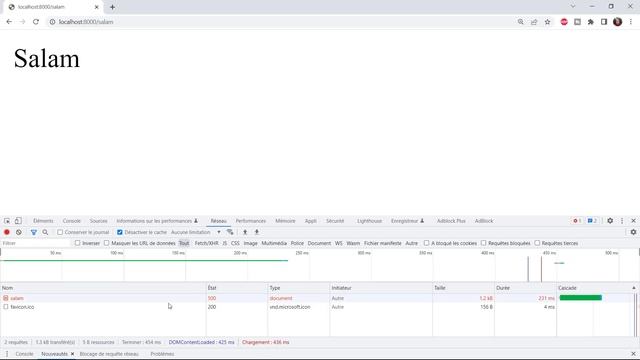Export HAR file with download arrow
Screen dimensions: 640x360
click(257, 232)
